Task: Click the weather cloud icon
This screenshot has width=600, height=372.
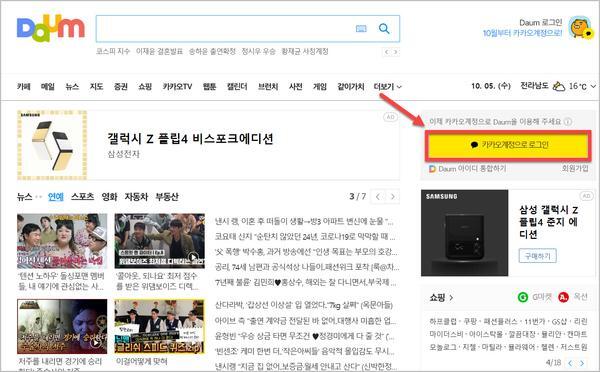Action: [559, 86]
